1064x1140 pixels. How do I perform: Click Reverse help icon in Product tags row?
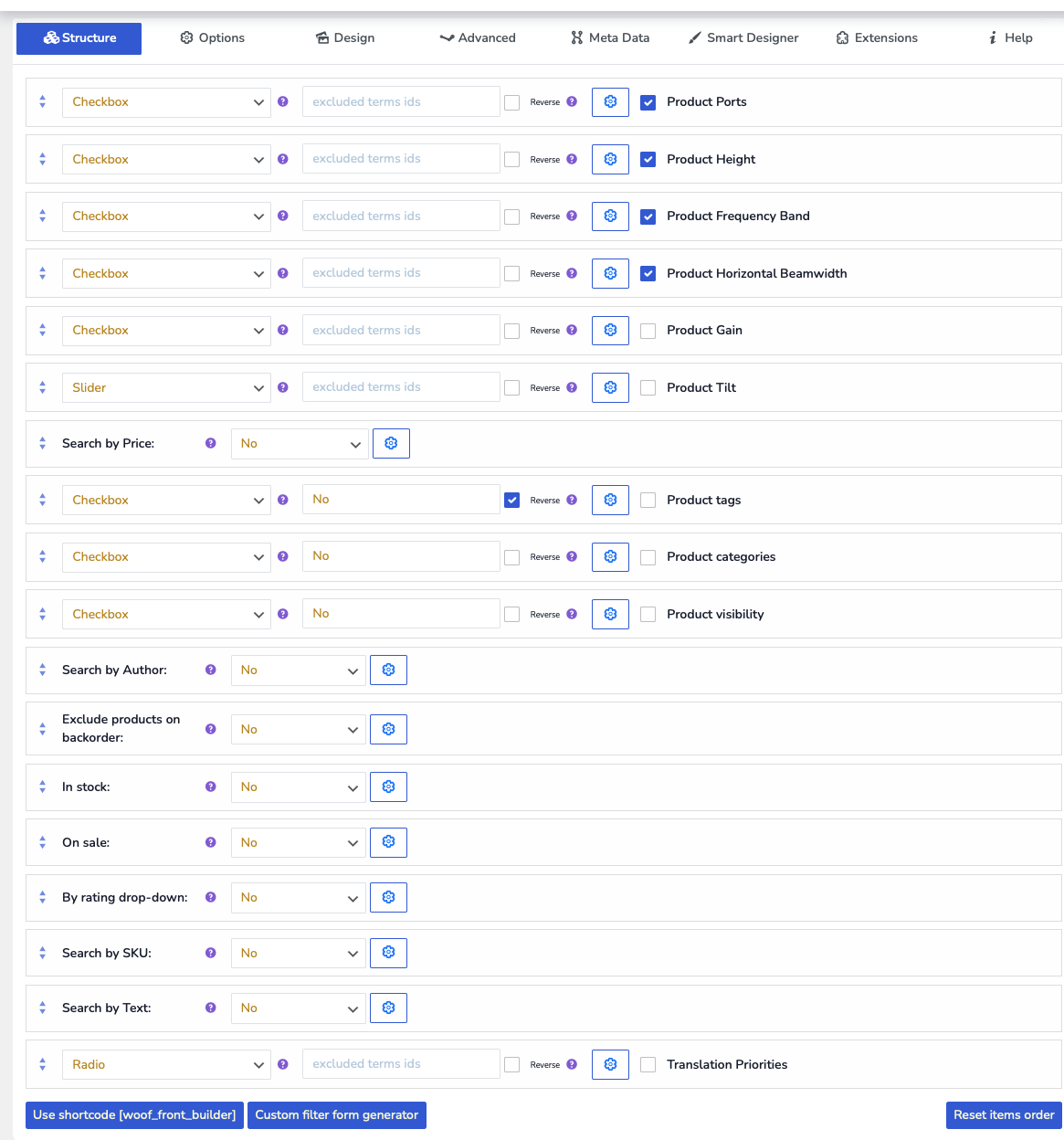click(x=572, y=501)
